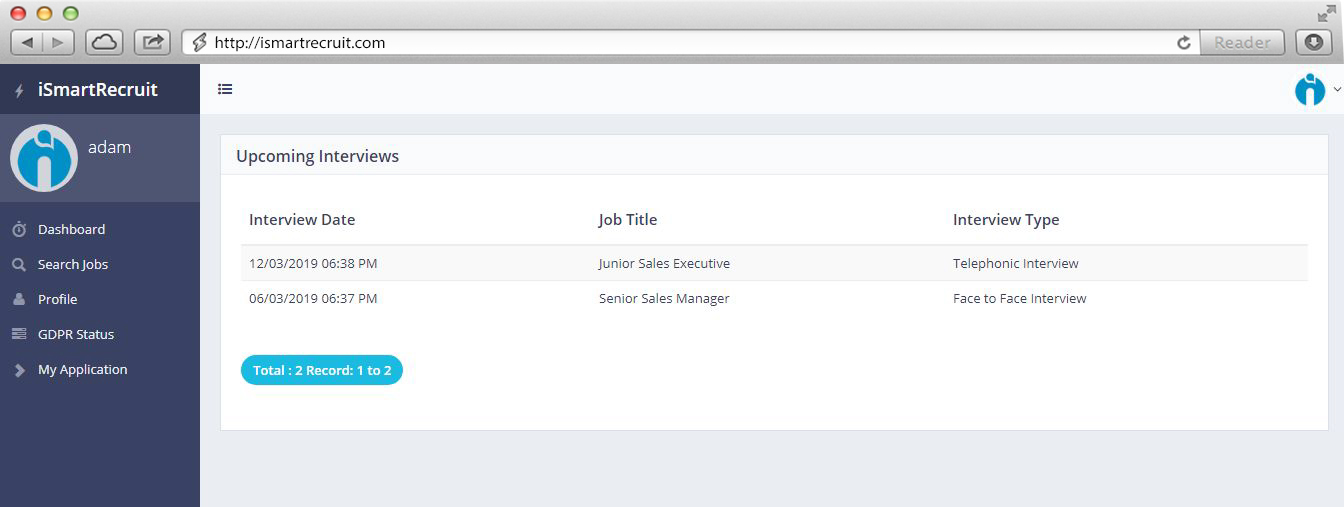Click the browser downloads arrow icon

1313,42
